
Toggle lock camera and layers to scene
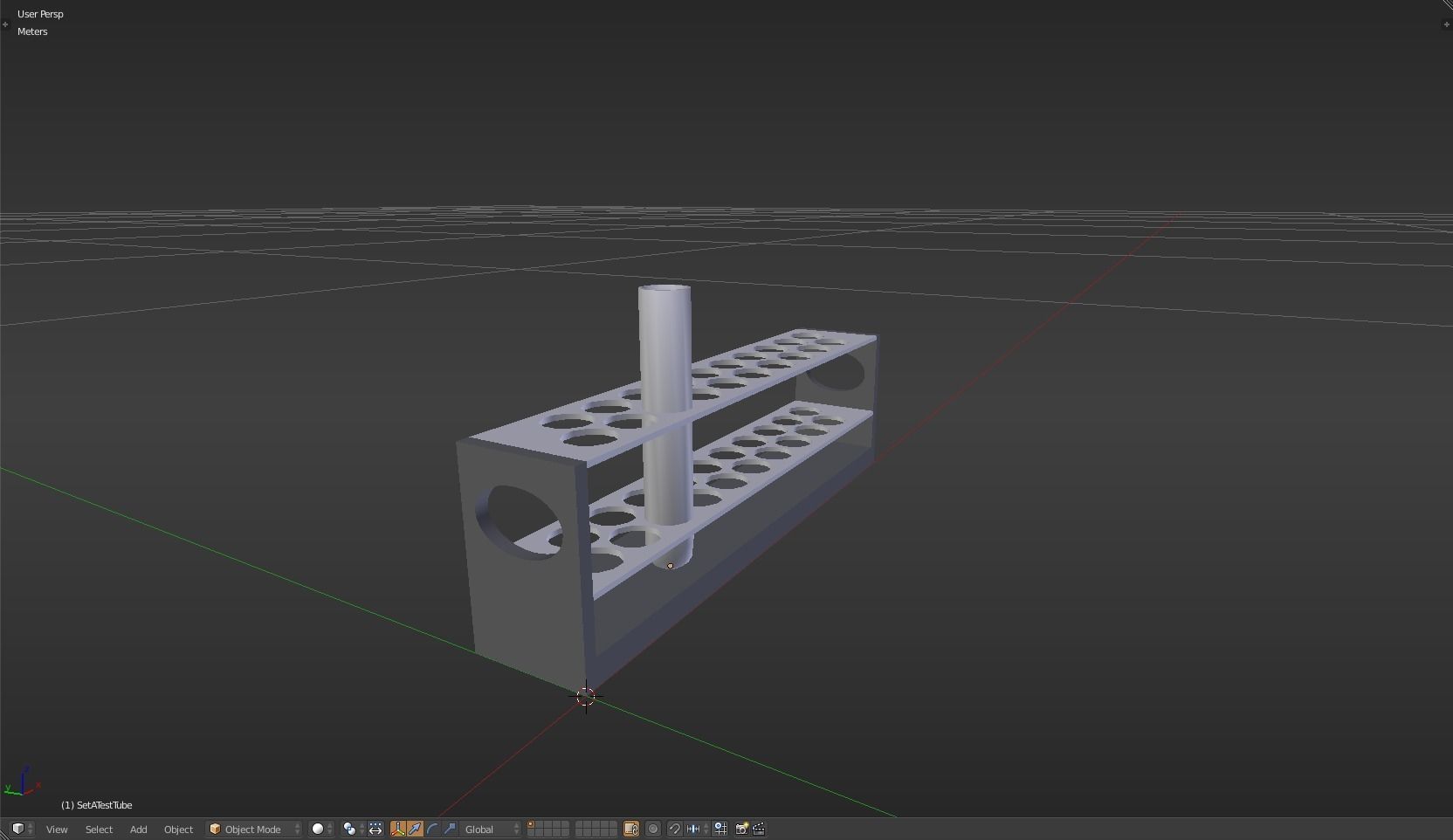pos(631,829)
